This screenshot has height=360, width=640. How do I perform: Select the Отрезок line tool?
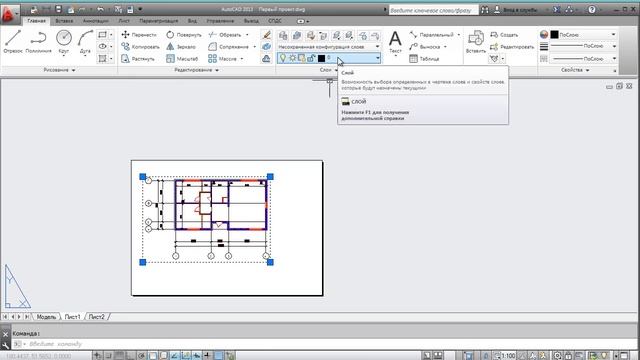(13, 42)
